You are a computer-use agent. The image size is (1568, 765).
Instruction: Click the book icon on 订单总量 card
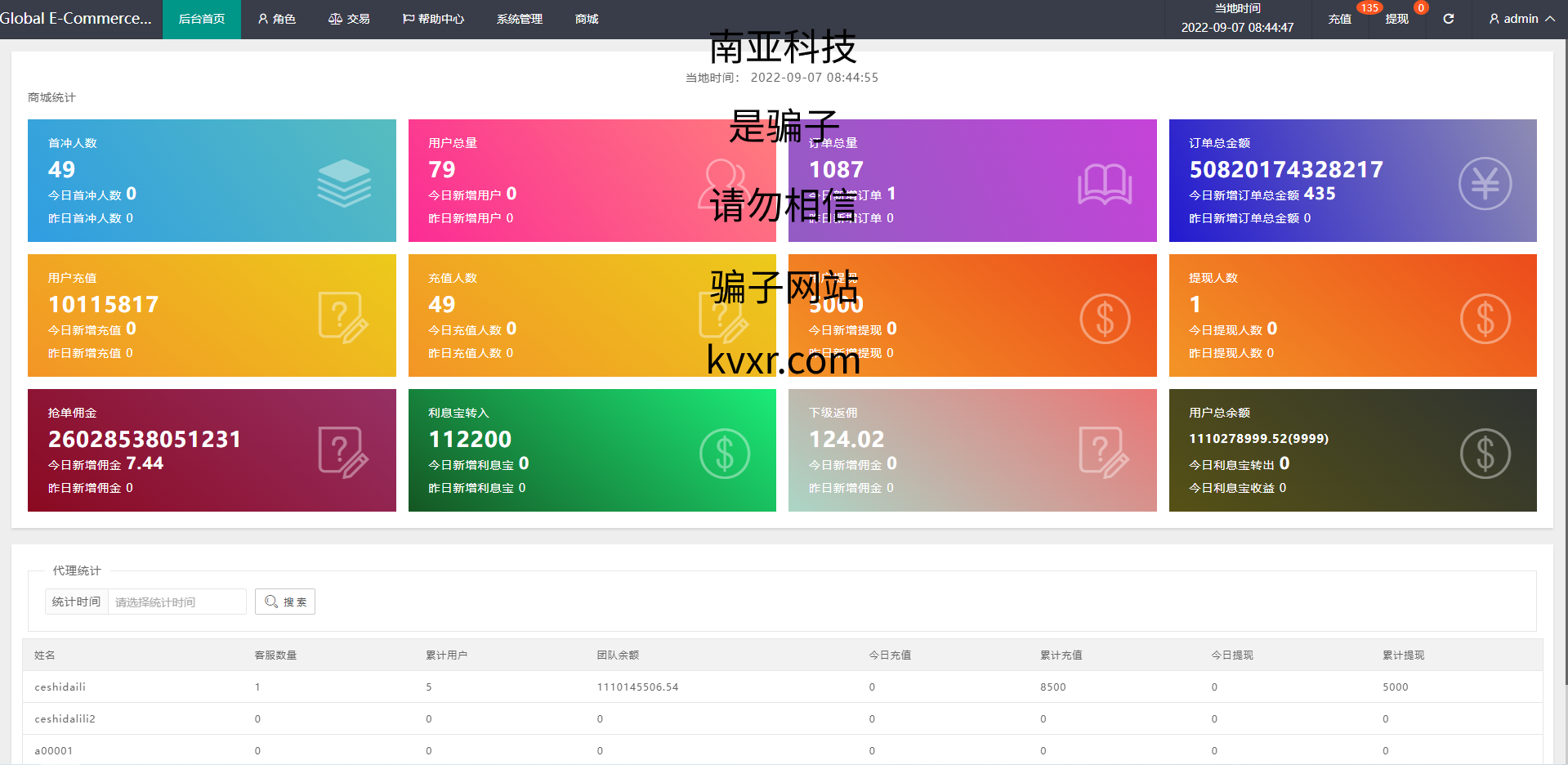tap(1105, 183)
